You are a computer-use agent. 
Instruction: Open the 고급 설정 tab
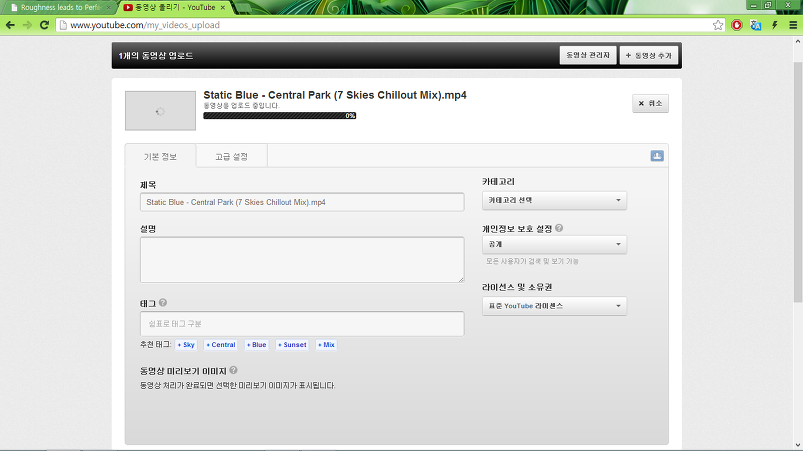click(231, 156)
